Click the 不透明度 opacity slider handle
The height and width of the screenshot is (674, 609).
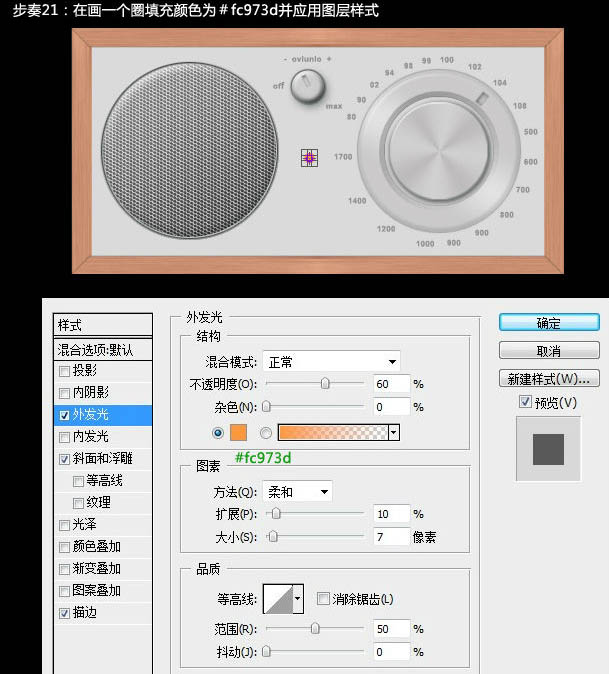(325, 383)
